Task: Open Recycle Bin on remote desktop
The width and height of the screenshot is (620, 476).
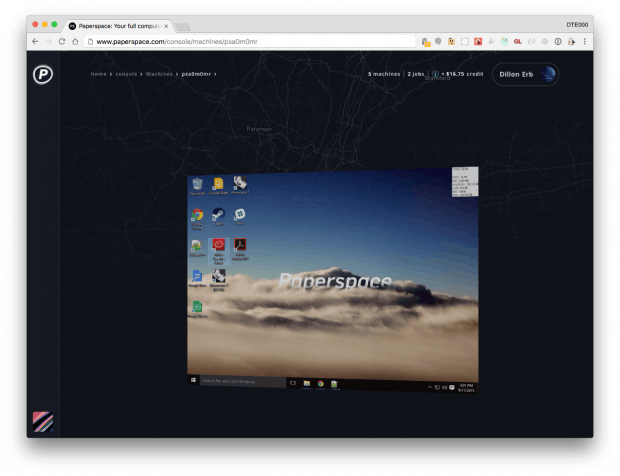Action: coord(197,186)
